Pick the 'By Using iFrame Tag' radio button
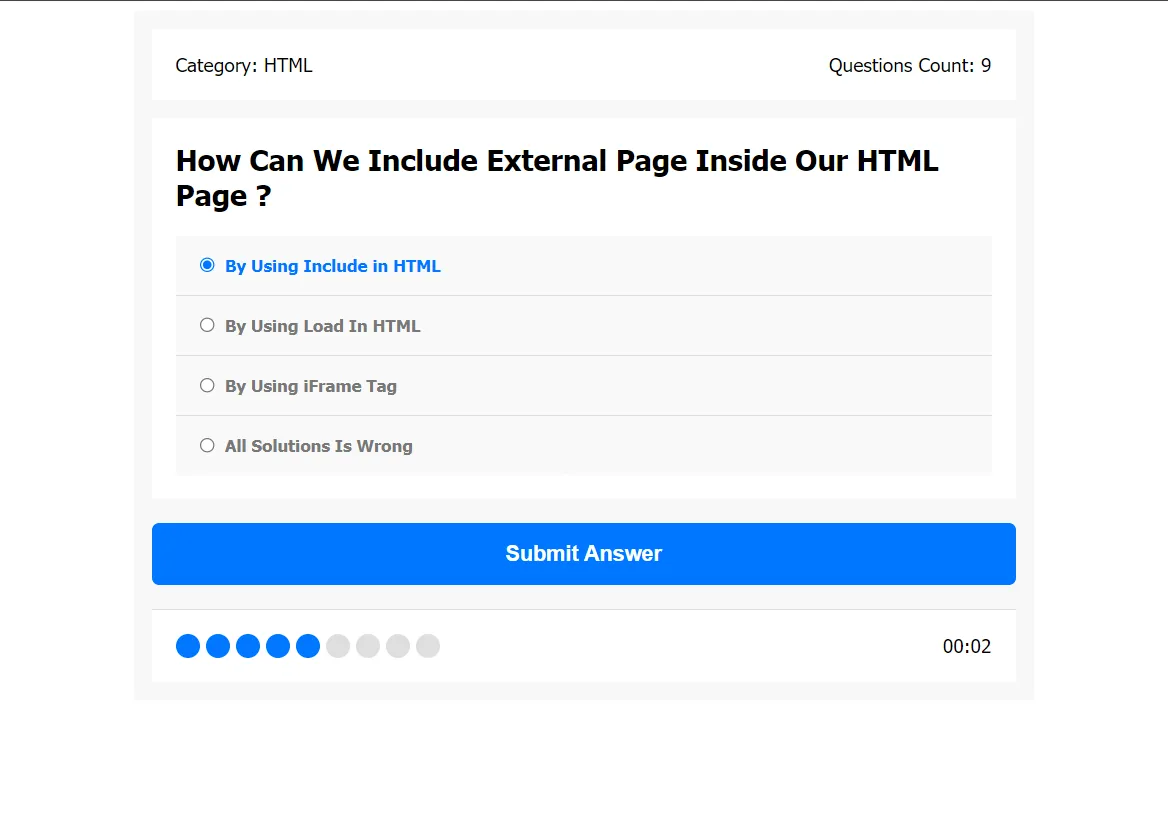 207,385
